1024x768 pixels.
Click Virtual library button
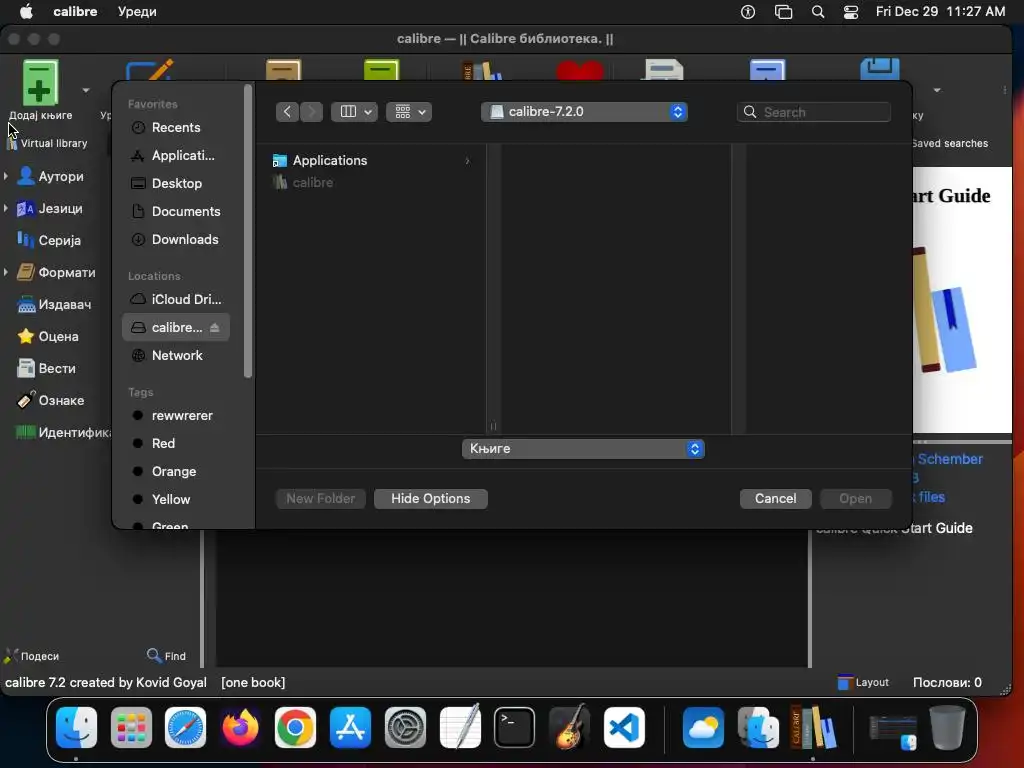tap(46, 143)
